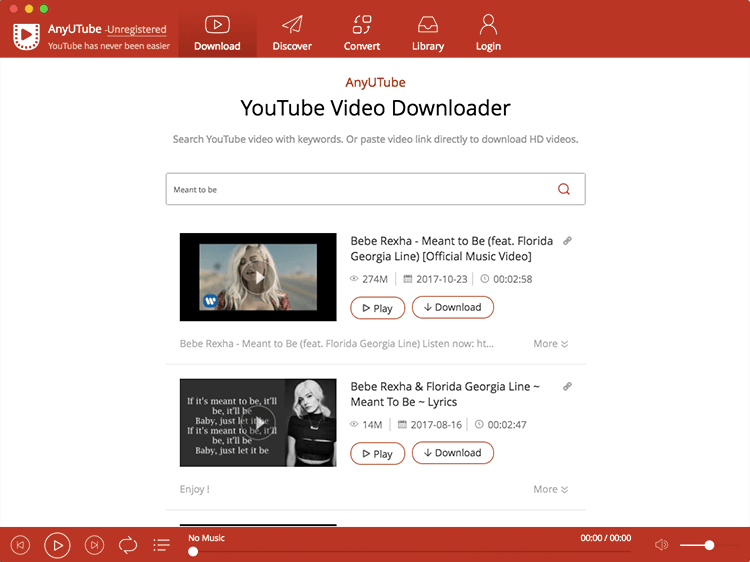Switch to the Discover tab

click(x=292, y=33)
